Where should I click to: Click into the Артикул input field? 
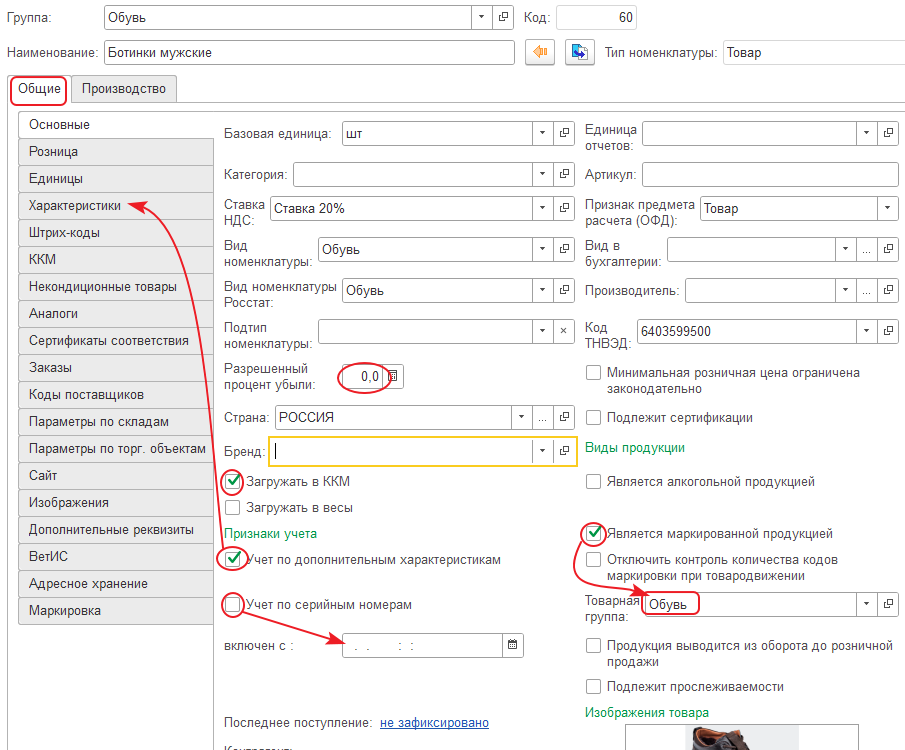click(770, 175)
